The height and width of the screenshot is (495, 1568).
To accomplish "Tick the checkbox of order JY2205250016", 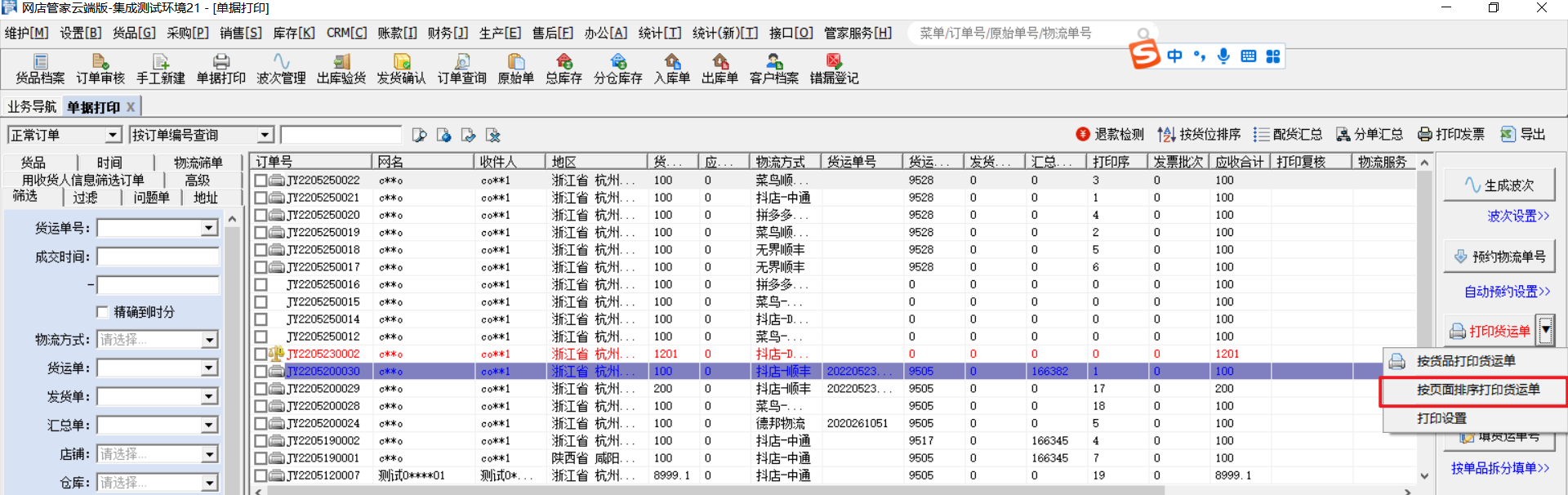I will [x=261, y=284].
